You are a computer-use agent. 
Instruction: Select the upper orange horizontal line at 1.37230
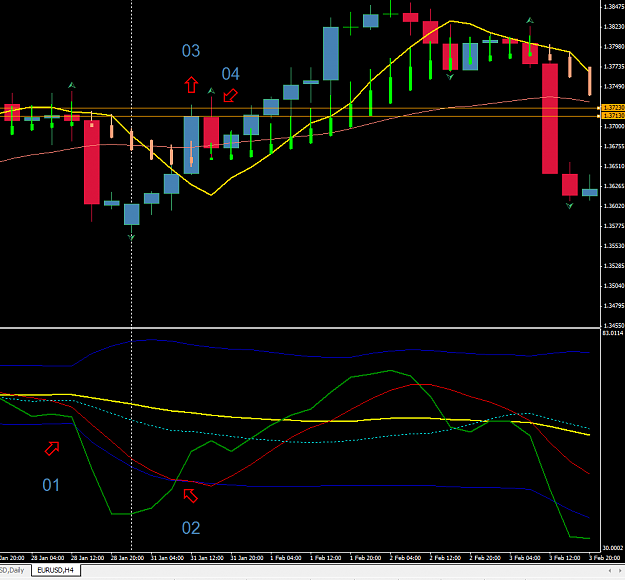tap(300, 108)
